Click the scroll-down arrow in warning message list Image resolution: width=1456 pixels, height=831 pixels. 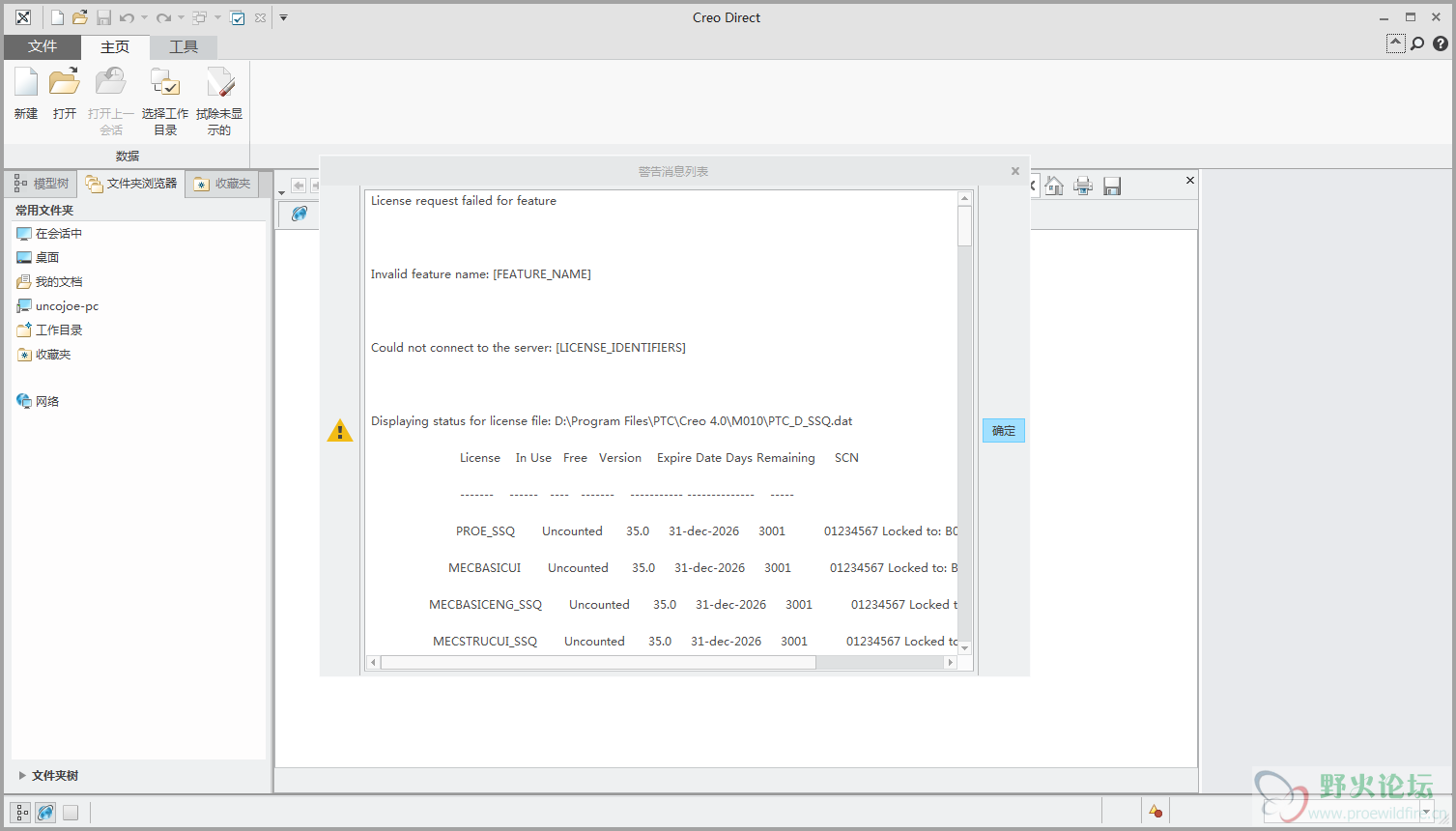pyautogui.click(x=964, y=647)
